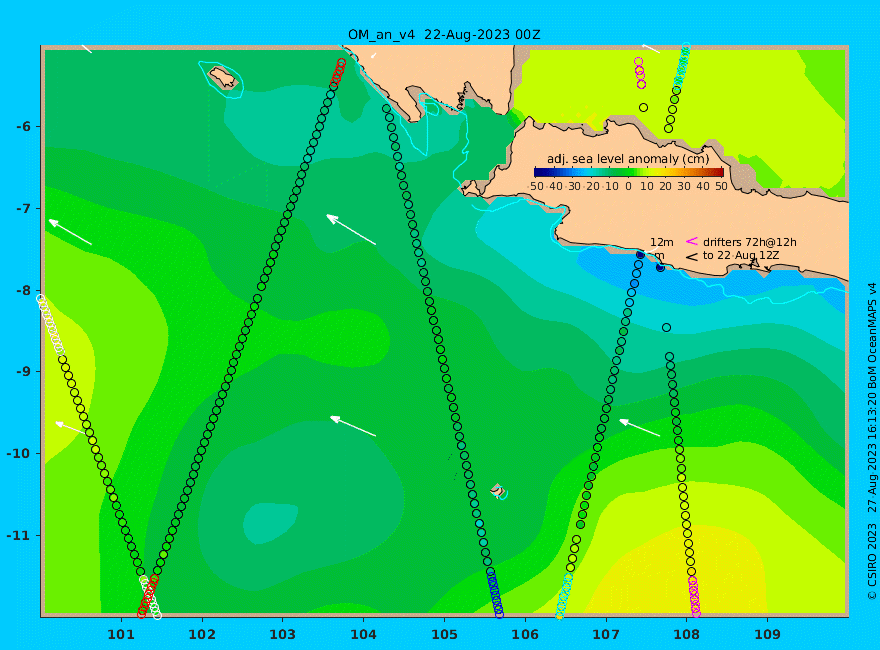Click the magenta '<' drifter legend marker
880x650 pixels.
pos(692,241)
